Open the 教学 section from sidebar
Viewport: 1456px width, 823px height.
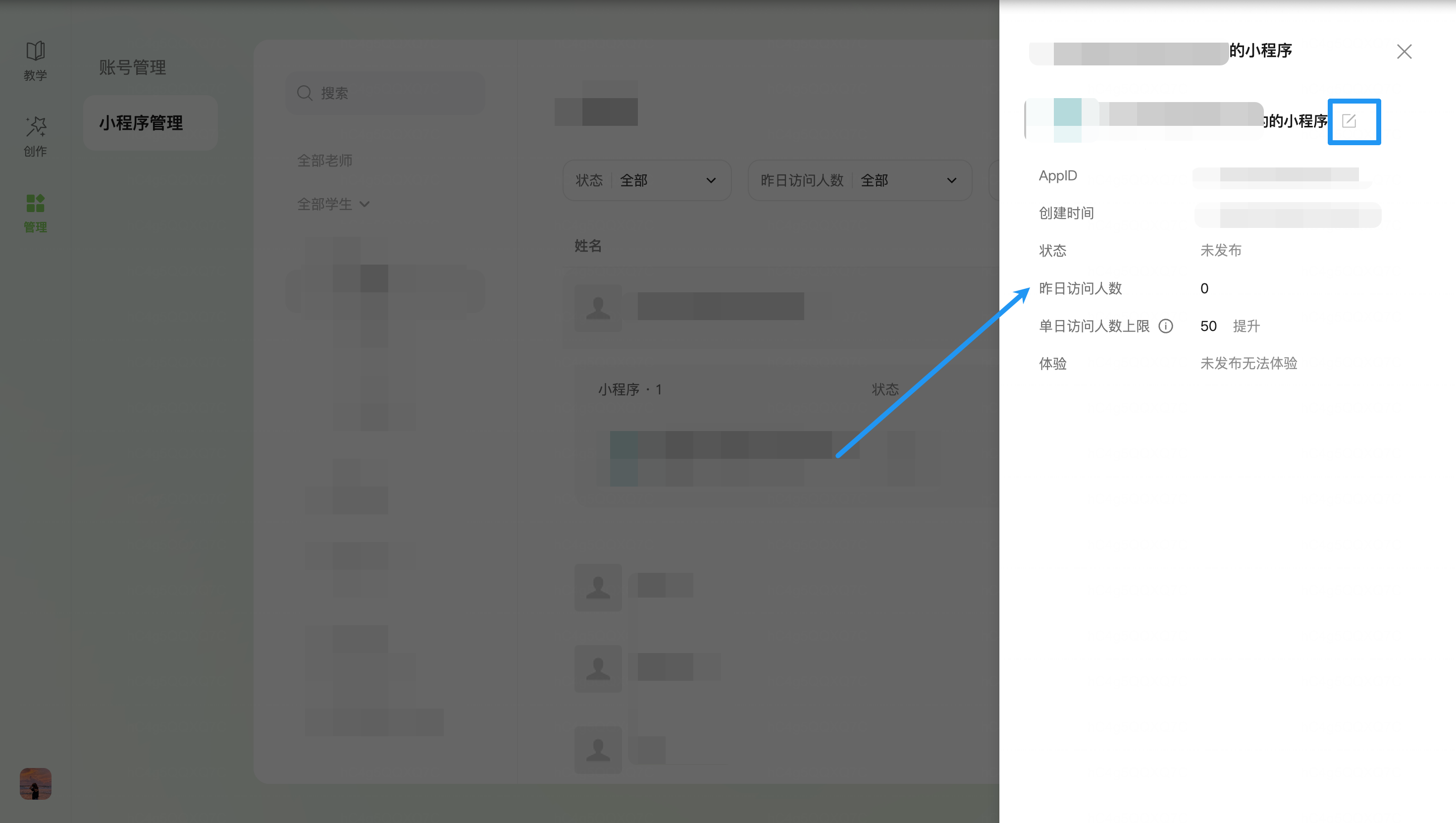click(x=35, y=60)
